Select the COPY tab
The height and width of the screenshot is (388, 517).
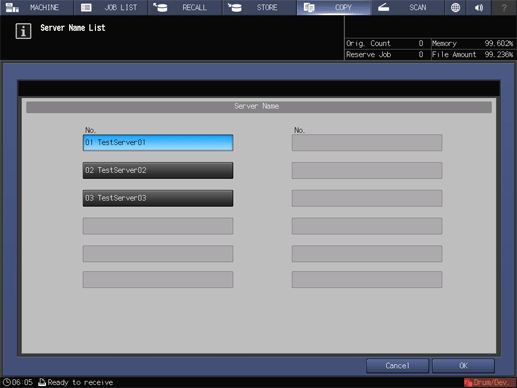[x=334, y=7]
